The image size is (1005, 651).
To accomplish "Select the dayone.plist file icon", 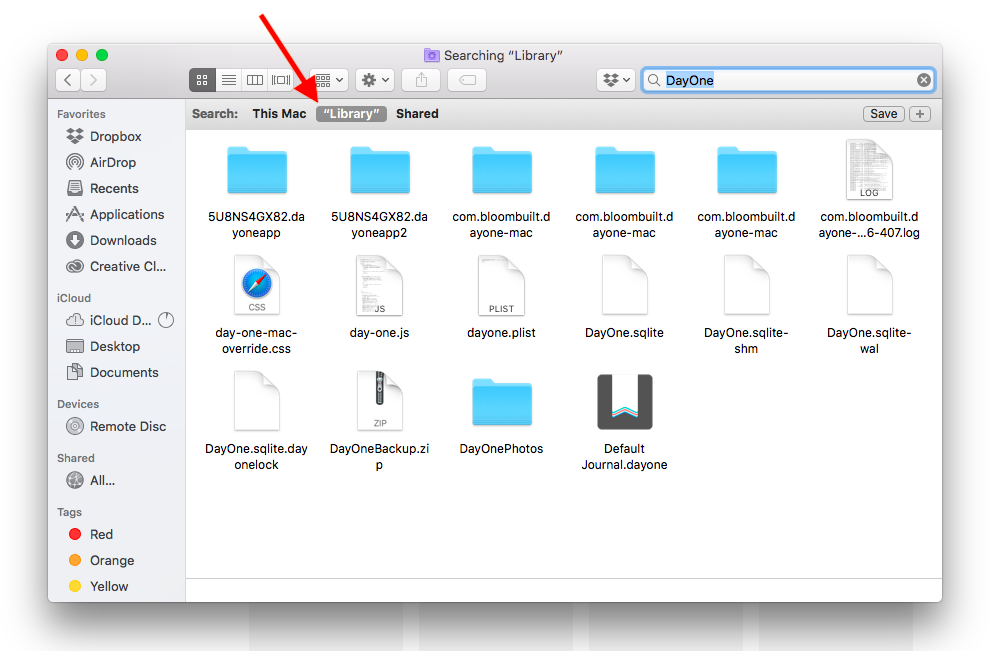I will [x=501, y=285].
